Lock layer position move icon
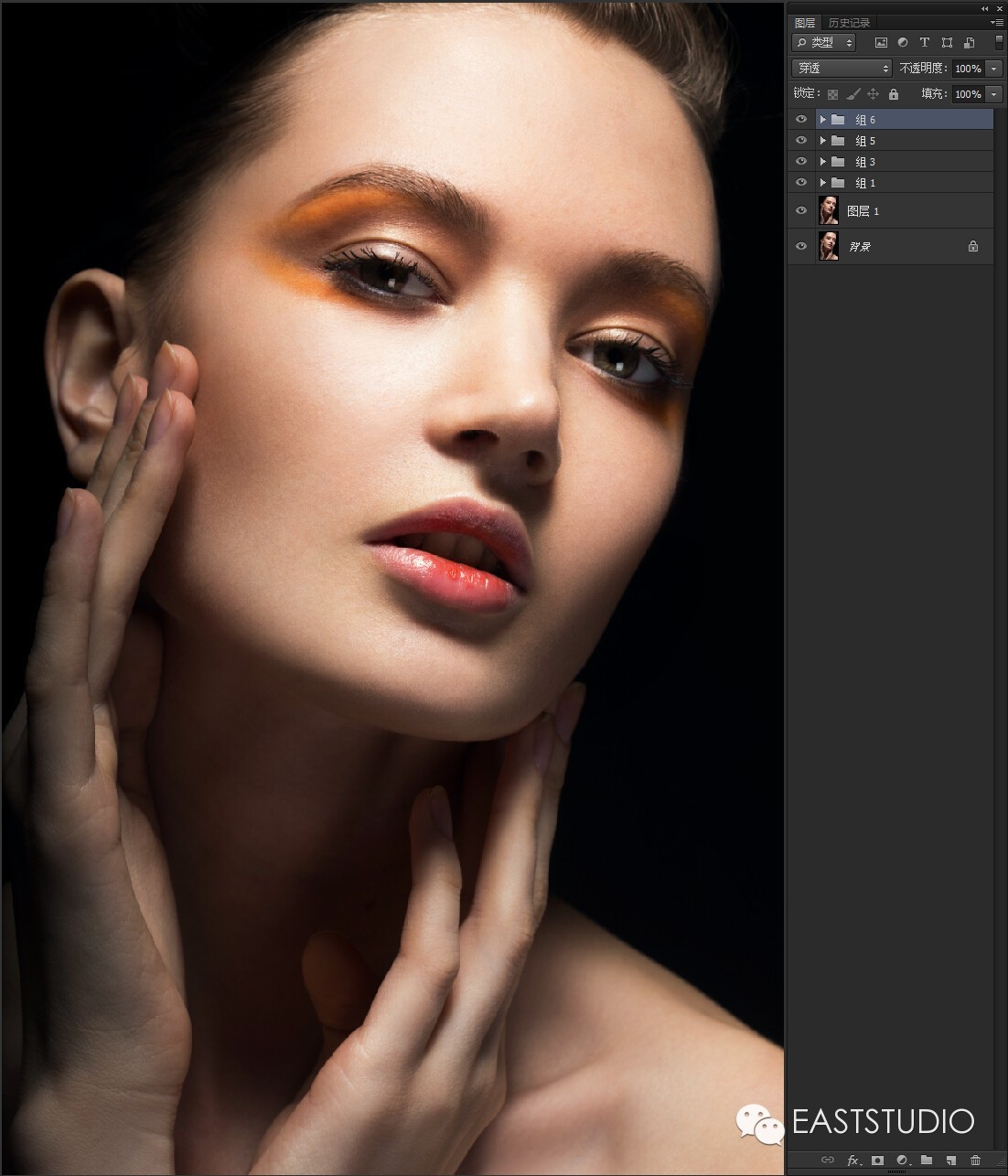Viewport: 1008px width, 1176px height. (x=873, y=94)
